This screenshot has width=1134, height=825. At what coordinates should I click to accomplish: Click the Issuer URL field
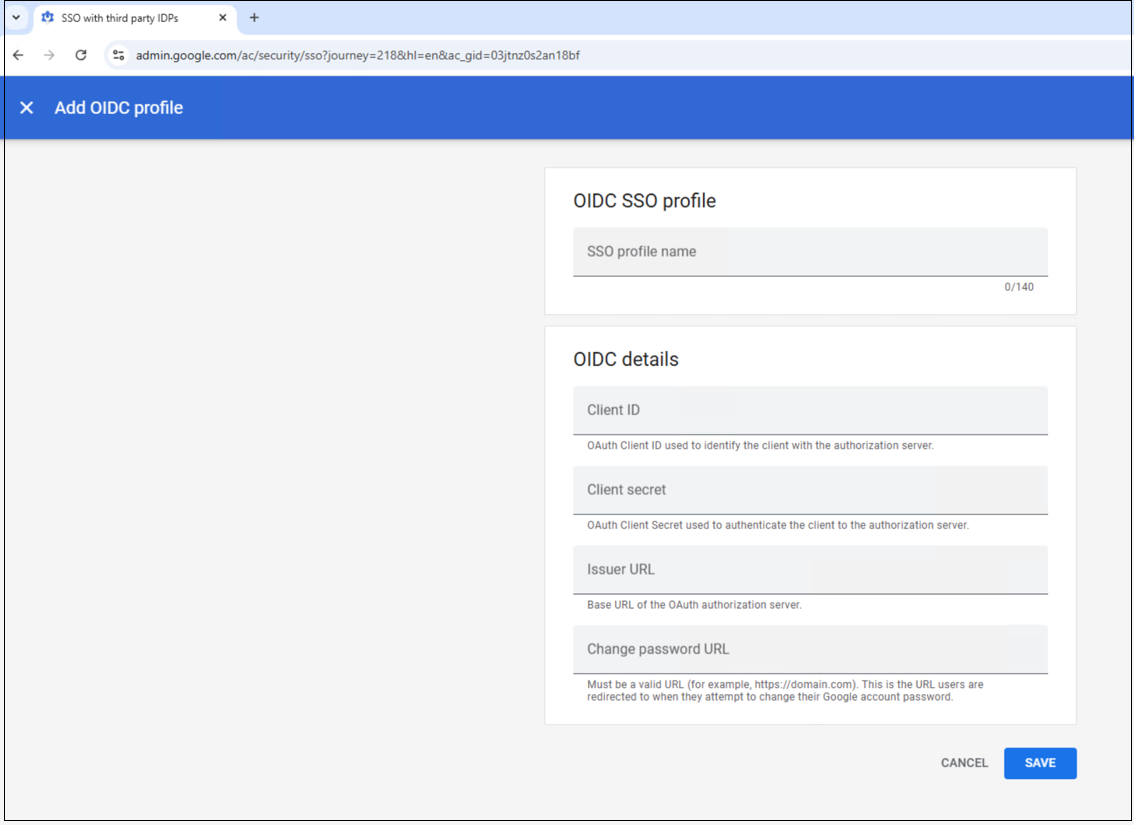[810, 570]
